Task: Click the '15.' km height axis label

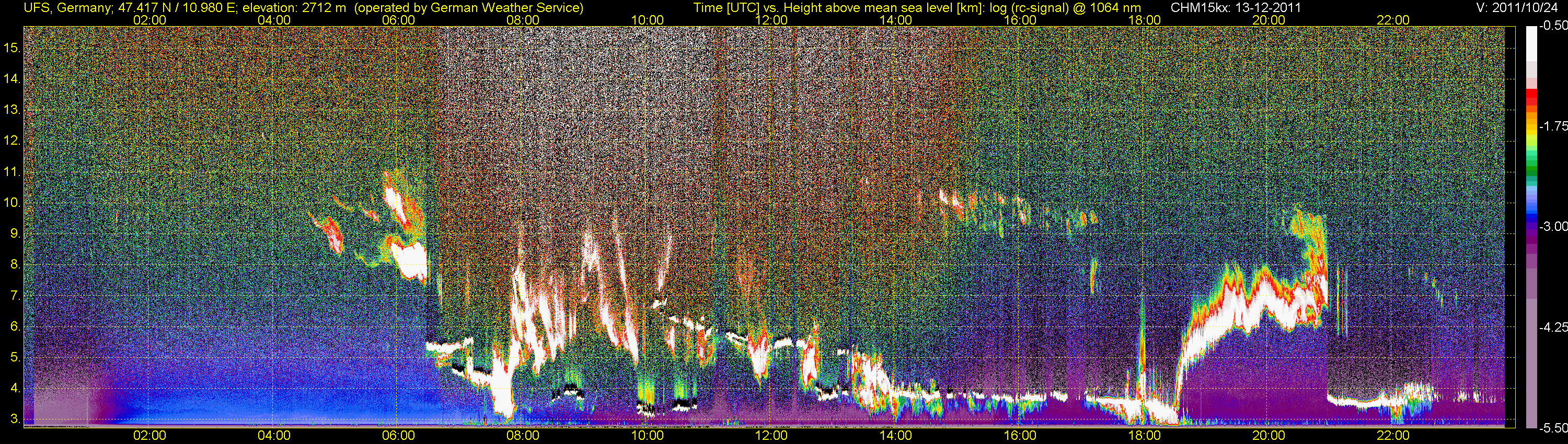Action: [x=12, y=48]
